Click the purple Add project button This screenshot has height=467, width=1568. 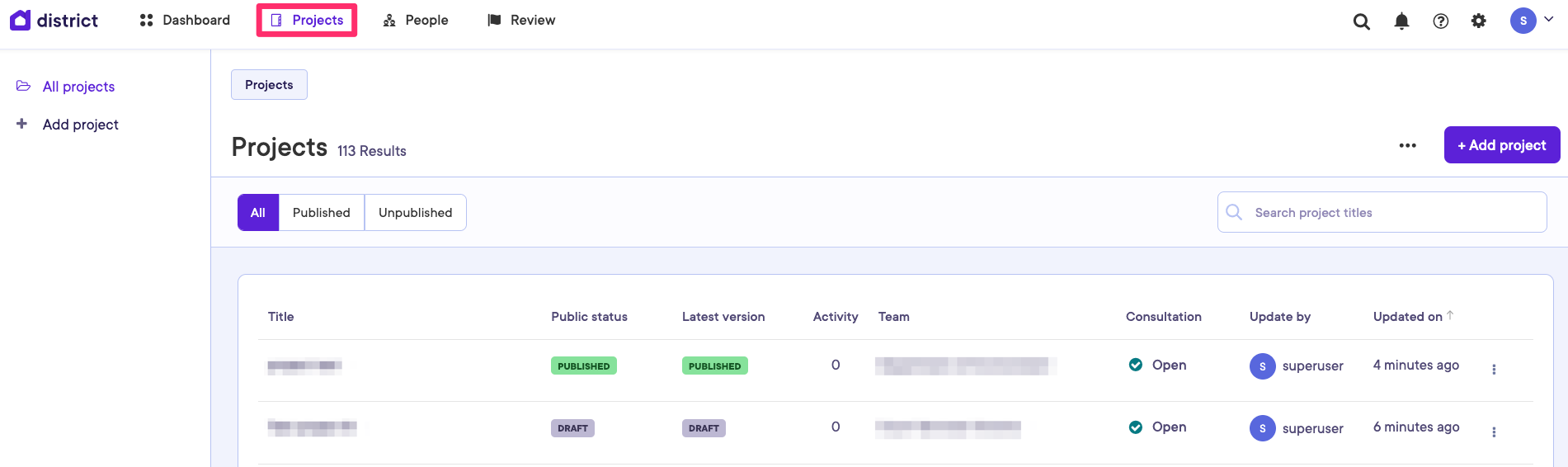coord(1501,144)
